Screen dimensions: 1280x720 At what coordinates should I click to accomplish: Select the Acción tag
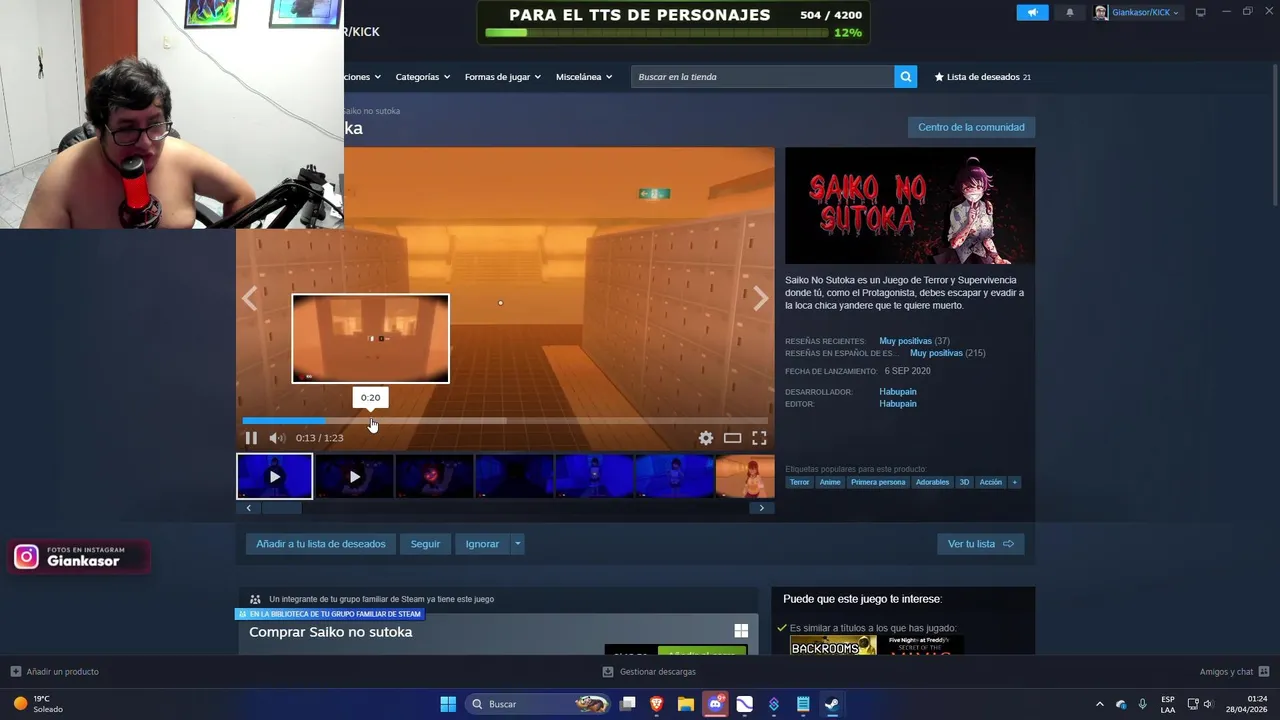click(x=990, y=482)
